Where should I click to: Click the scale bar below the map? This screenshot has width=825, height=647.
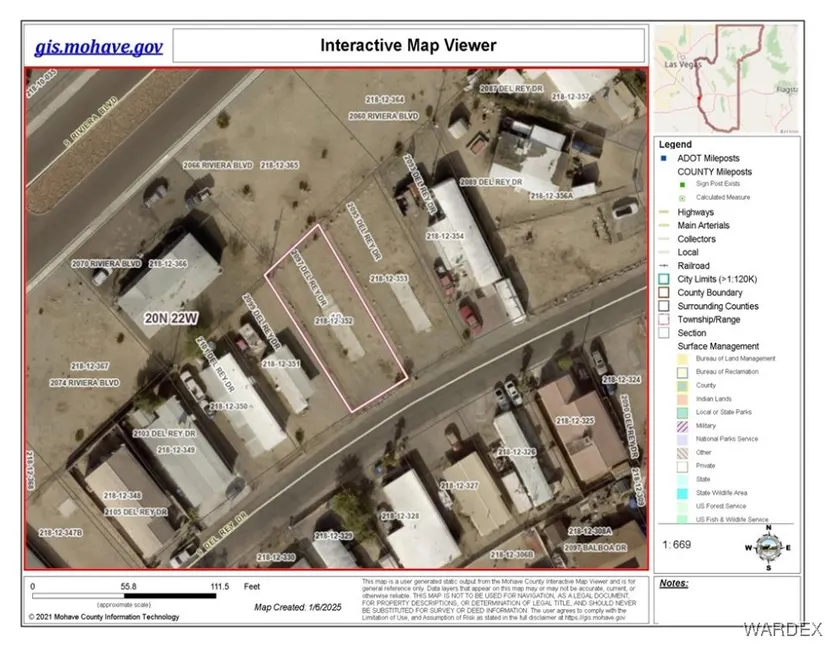[x=124, y=597]
